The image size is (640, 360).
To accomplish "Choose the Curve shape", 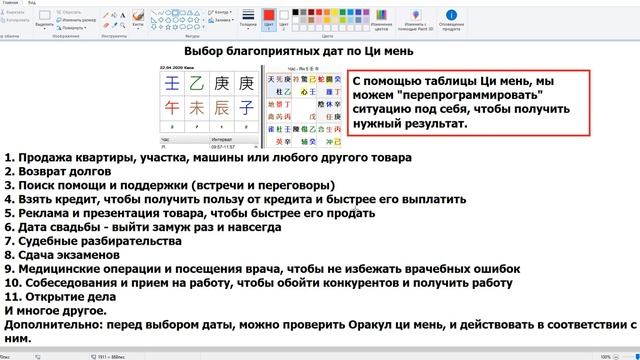I will click(x=161, y=13).
